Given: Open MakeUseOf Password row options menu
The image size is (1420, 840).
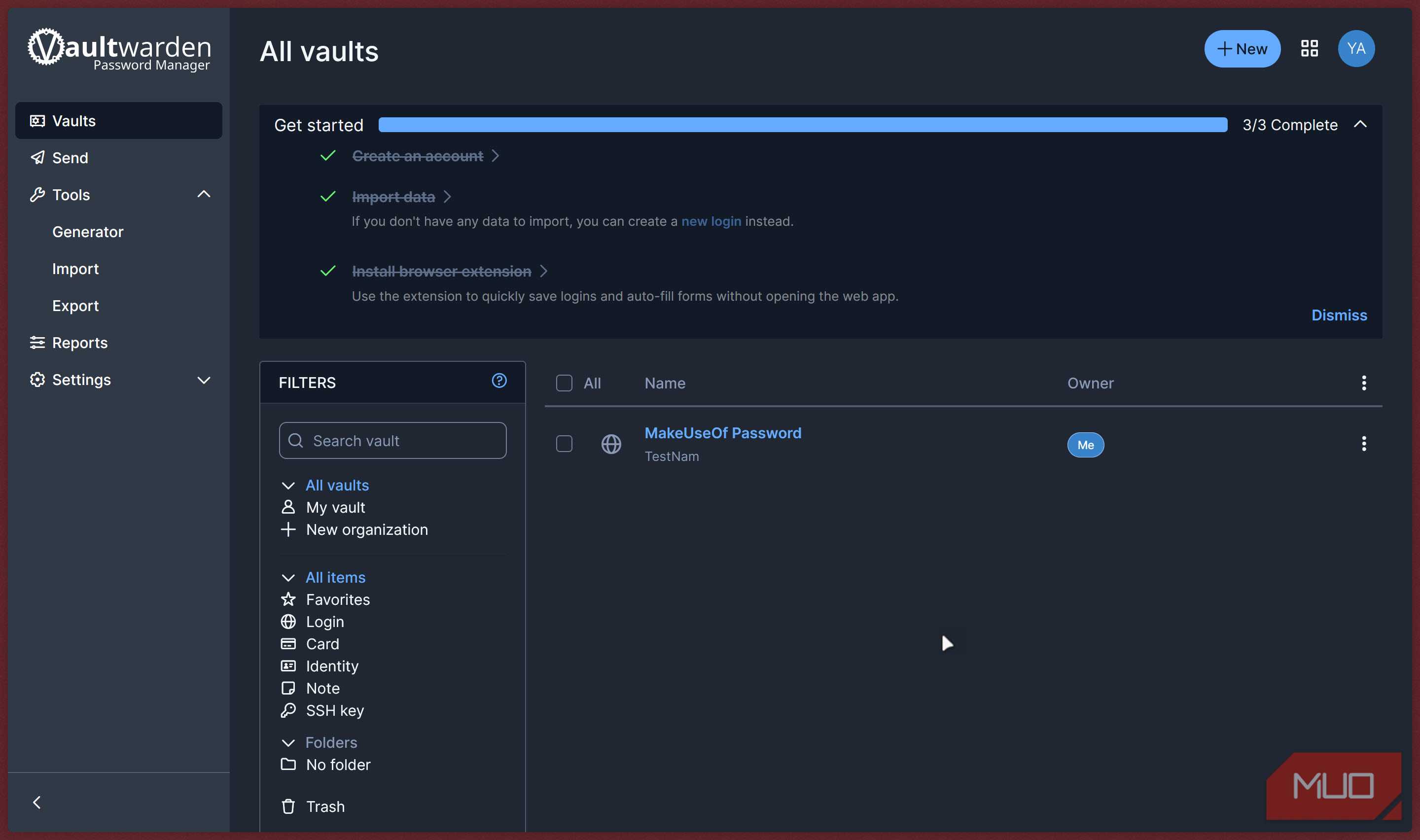Looking at the screenshot, I should [1363, 444].
